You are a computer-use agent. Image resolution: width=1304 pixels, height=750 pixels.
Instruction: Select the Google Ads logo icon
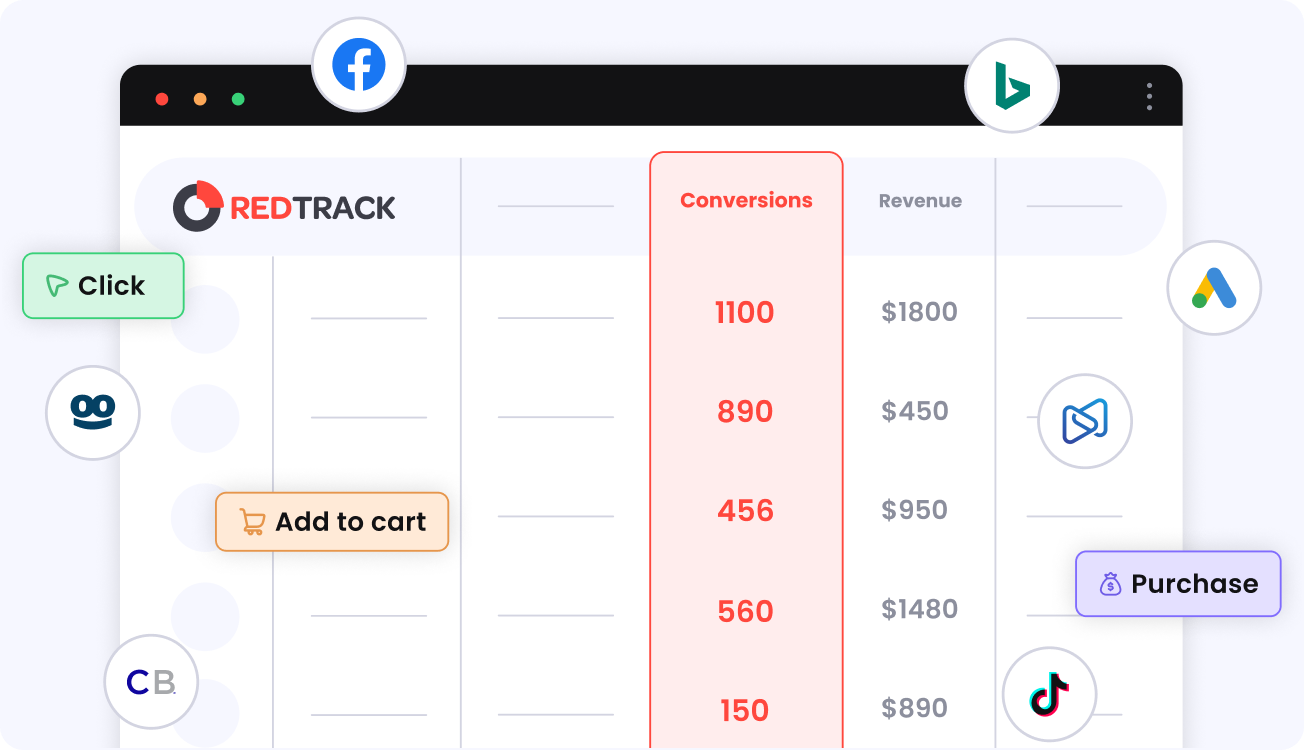1214,288
